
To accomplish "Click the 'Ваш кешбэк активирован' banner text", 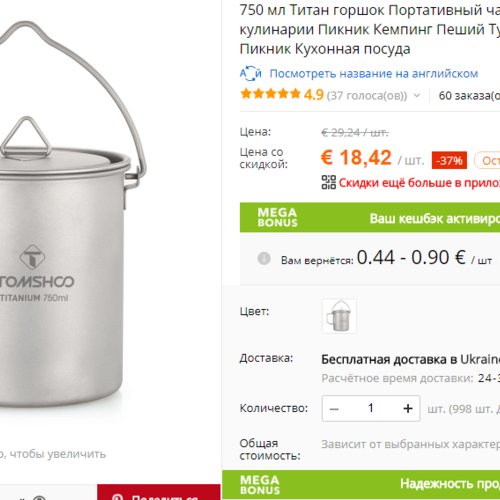I will point(435,219).
